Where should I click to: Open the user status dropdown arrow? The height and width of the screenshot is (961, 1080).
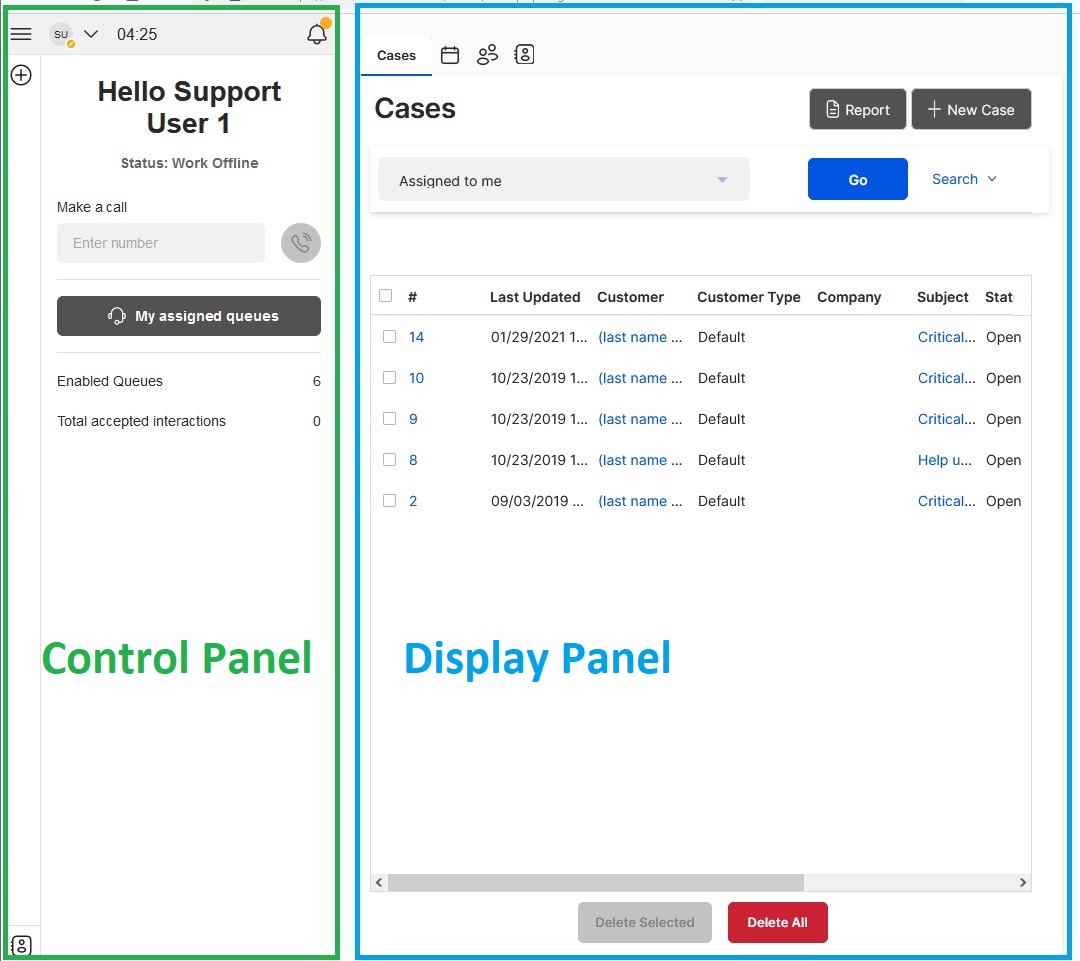(x=91, y=34)
